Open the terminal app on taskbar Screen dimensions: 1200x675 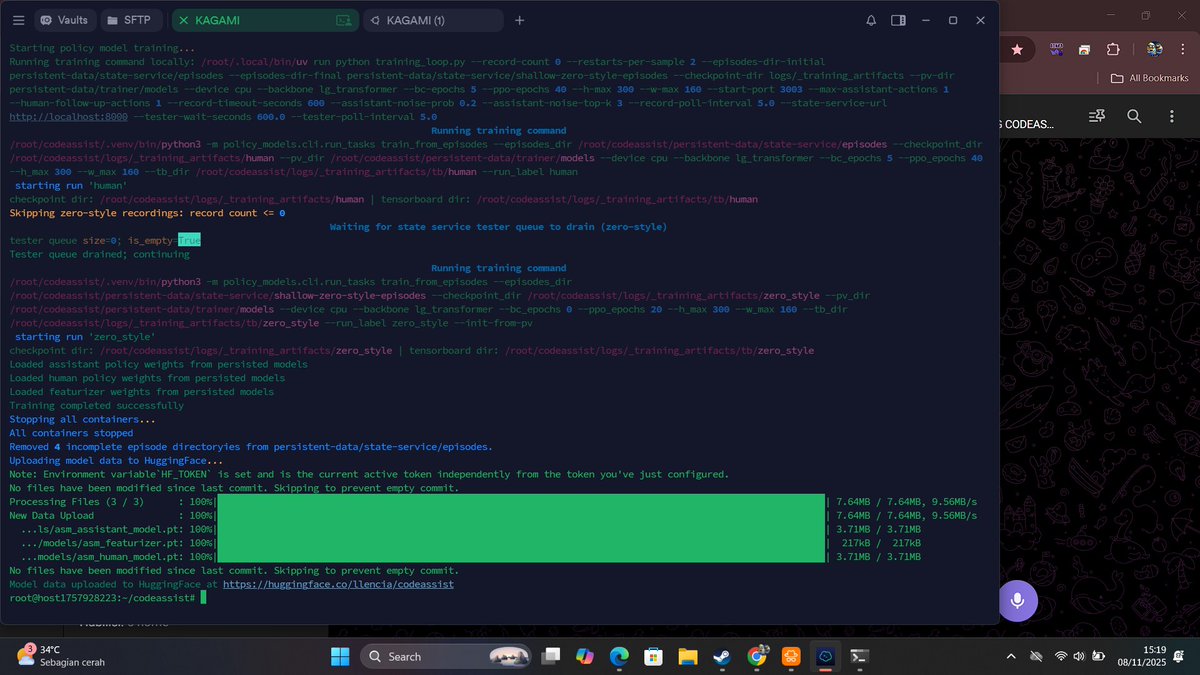[x=860, y=656]
